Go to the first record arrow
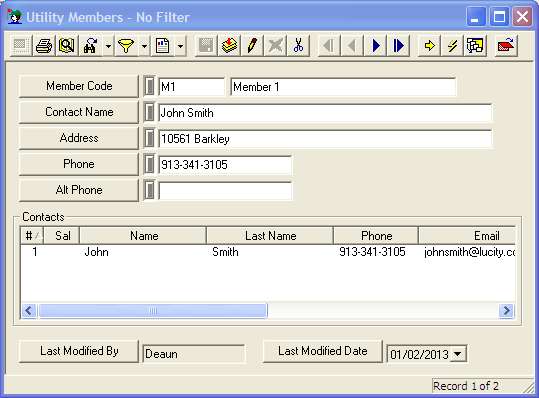Screen dimensions: 539x398 329,46
